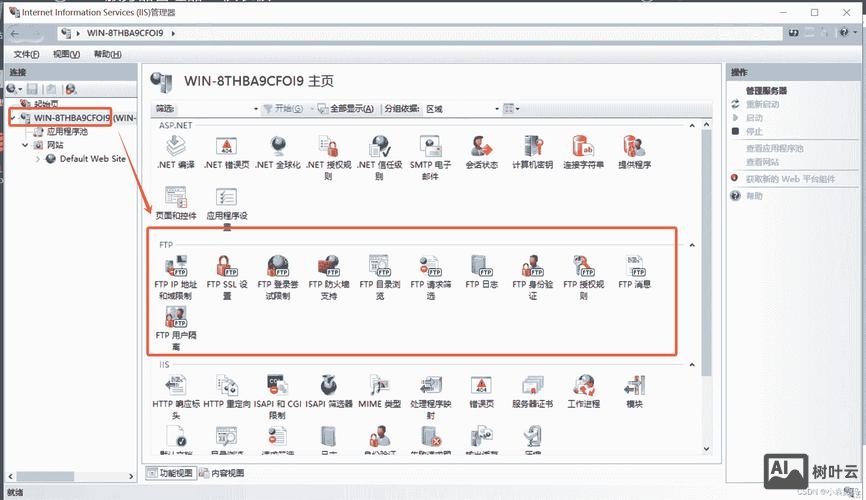Collapse the WIN-8THBA9CFOI9 server tree node

pos(13,118)
